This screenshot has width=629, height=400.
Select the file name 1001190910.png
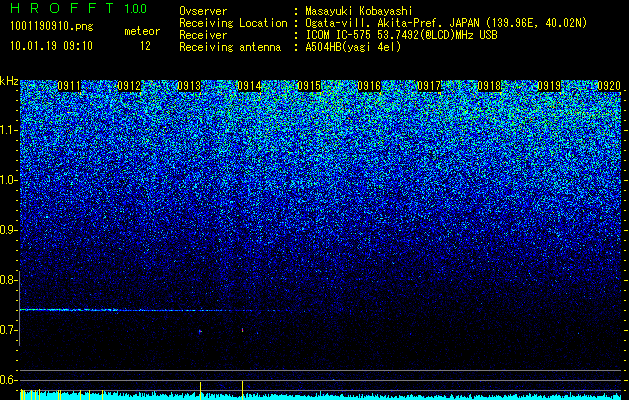(x=51, y=26)
